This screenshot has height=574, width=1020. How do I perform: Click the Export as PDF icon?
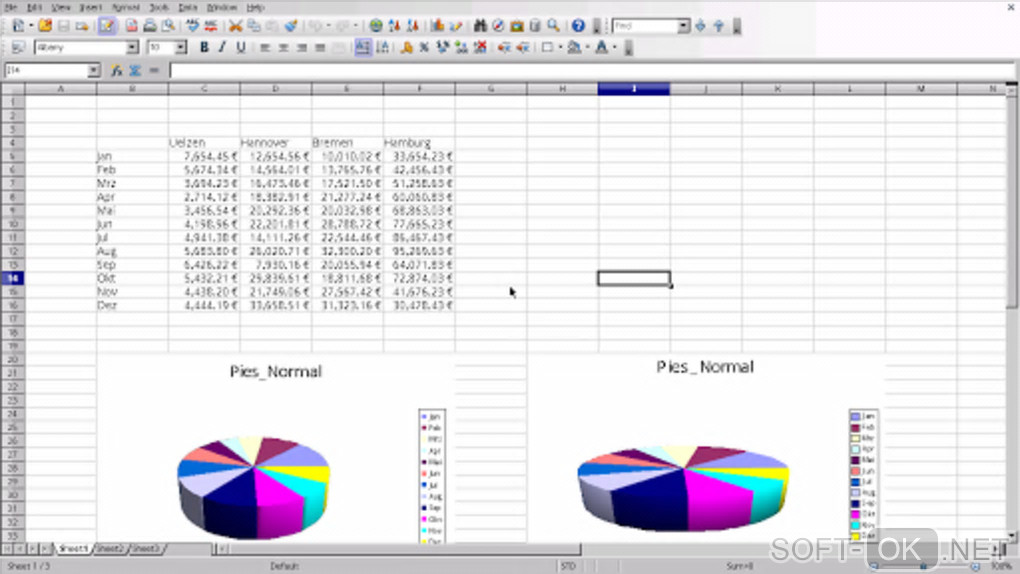131,26
